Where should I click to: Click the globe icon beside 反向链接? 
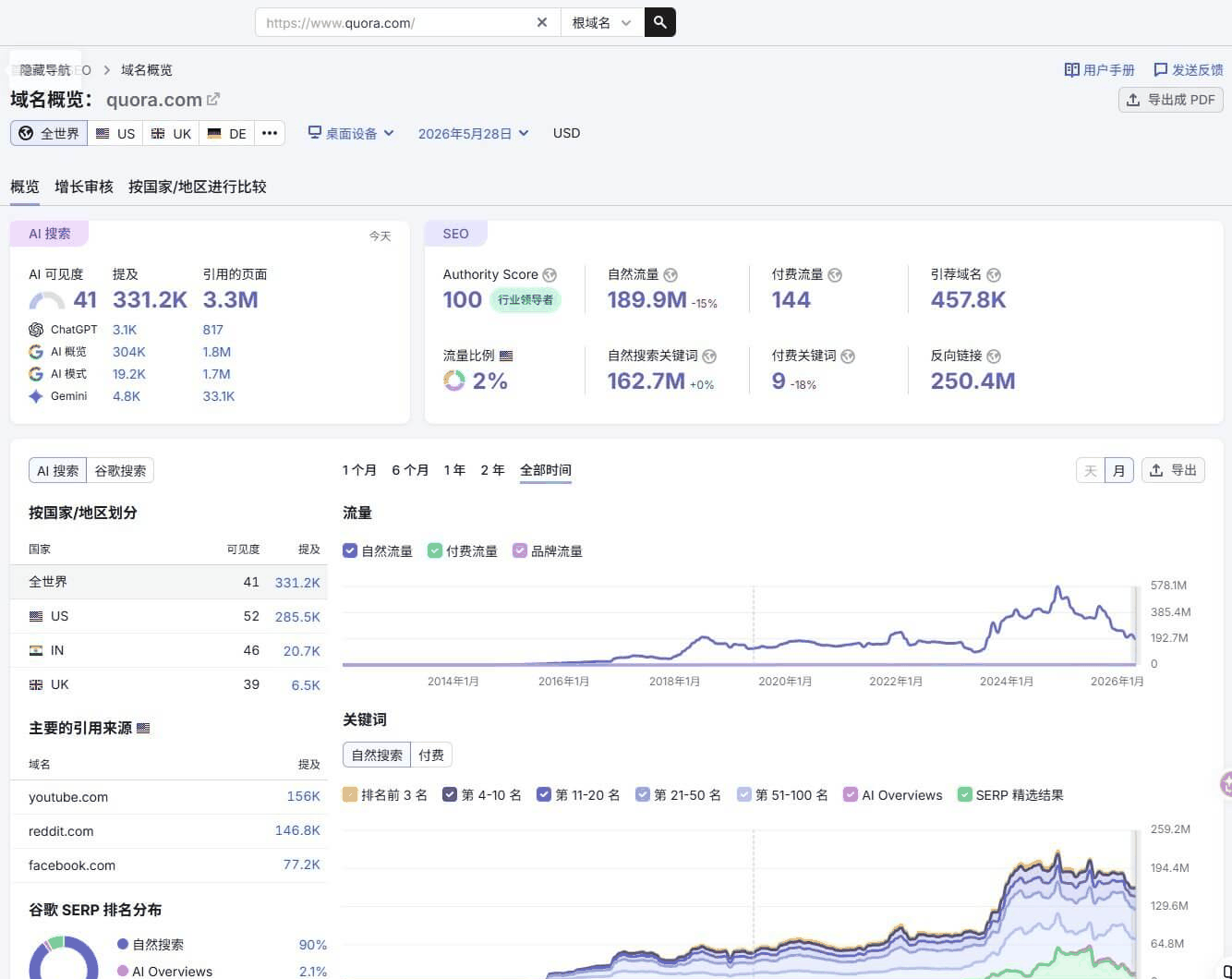pyautogui.click(x=994, y=356)
